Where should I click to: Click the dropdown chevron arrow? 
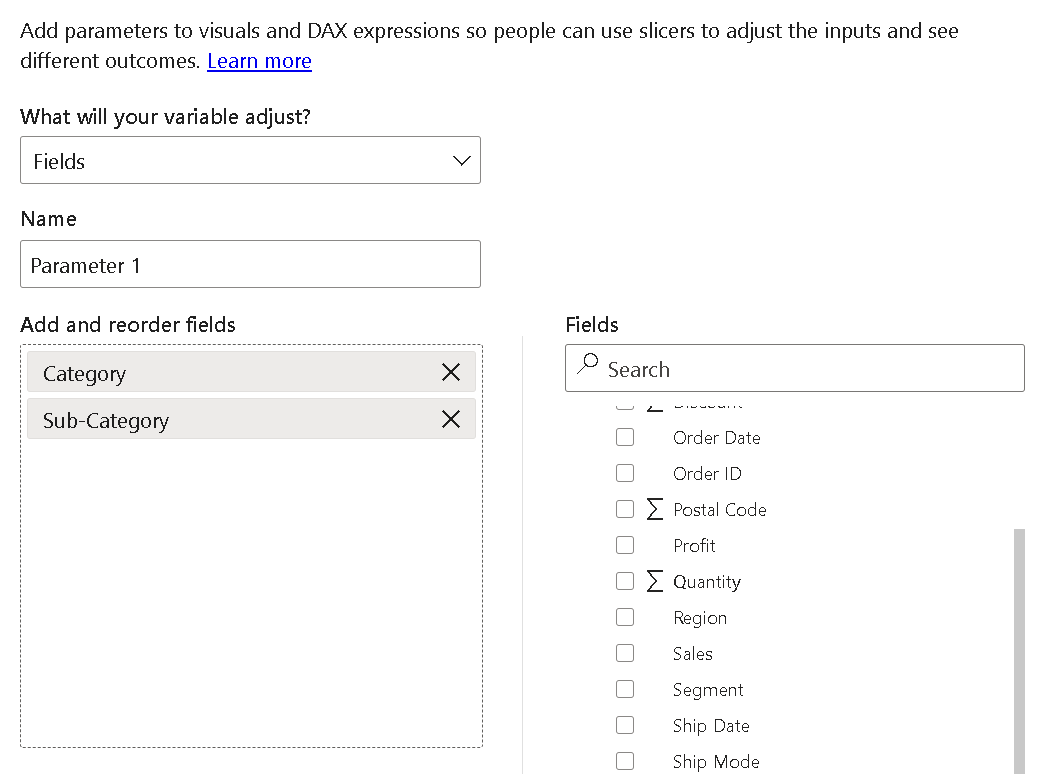pyautogui.click(x=461, y=161)
